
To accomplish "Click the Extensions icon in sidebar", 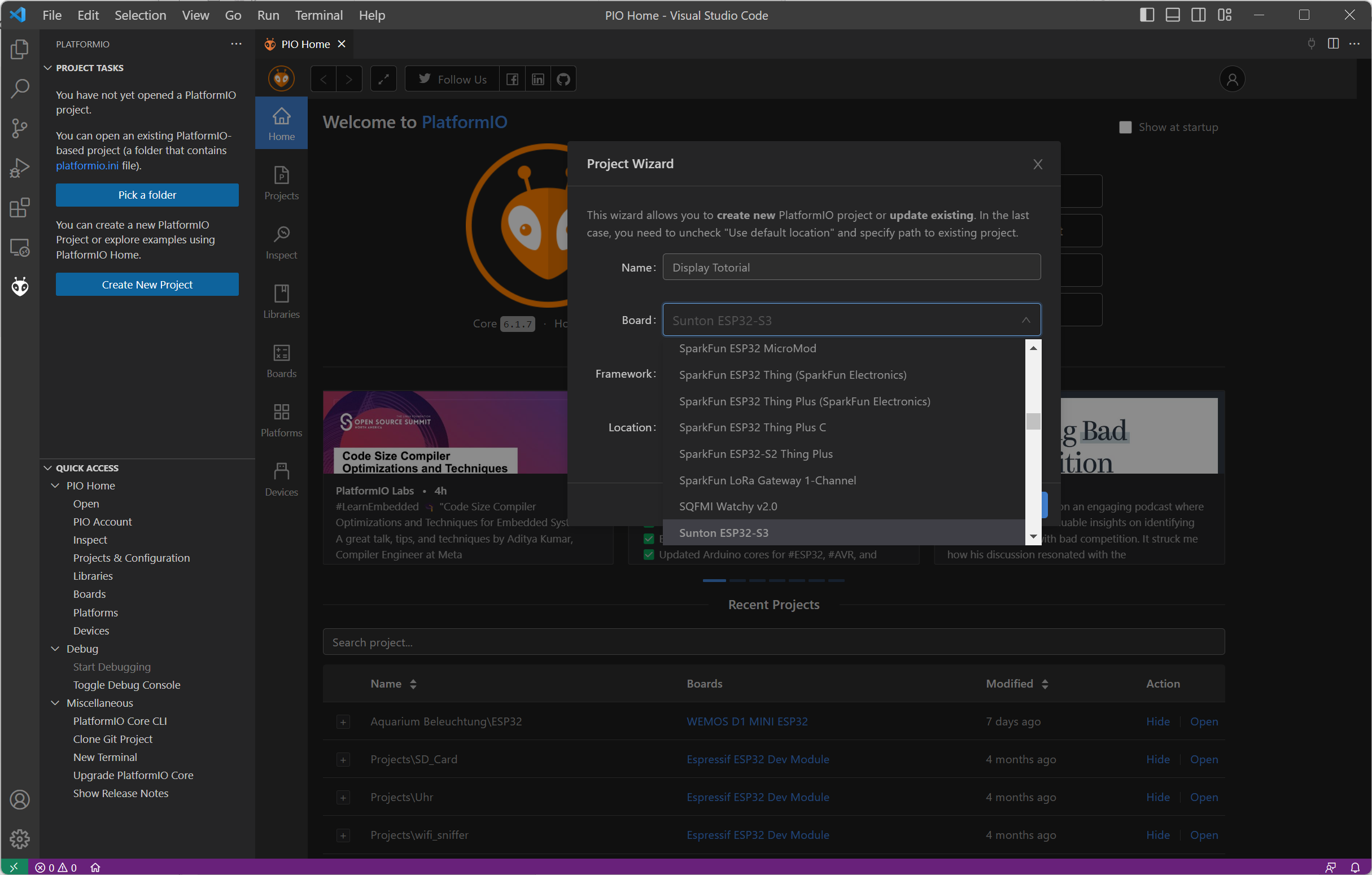I will [x=20, y=207].
